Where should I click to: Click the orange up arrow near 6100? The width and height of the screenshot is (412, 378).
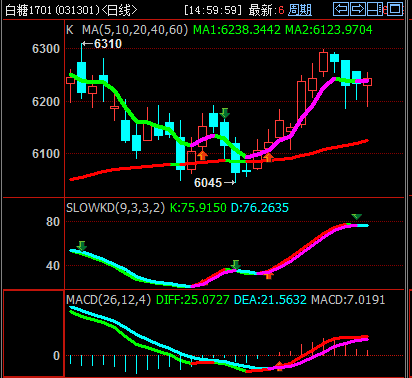tap(202, 155)
